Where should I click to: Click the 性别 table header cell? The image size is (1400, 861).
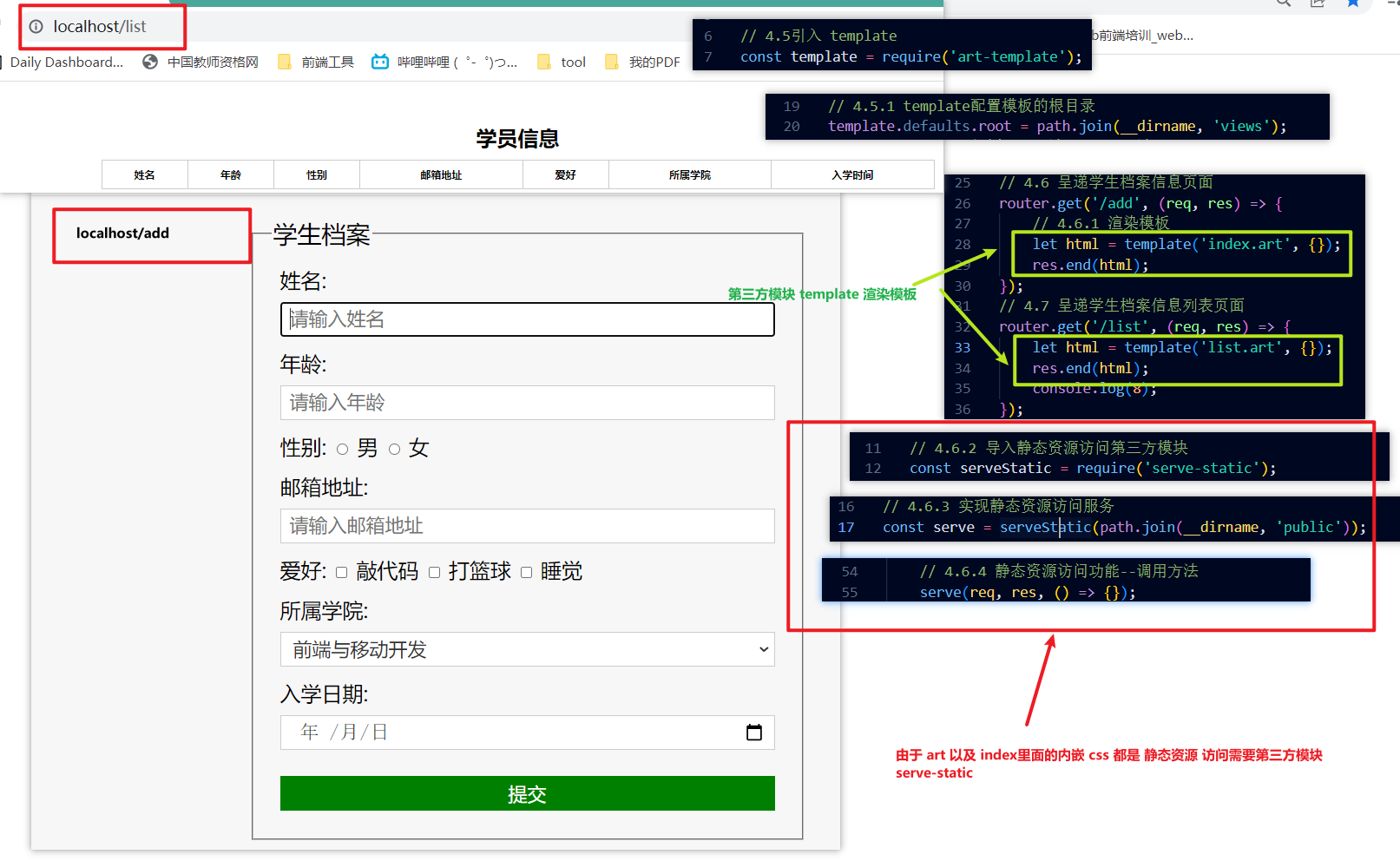(317, 174)
